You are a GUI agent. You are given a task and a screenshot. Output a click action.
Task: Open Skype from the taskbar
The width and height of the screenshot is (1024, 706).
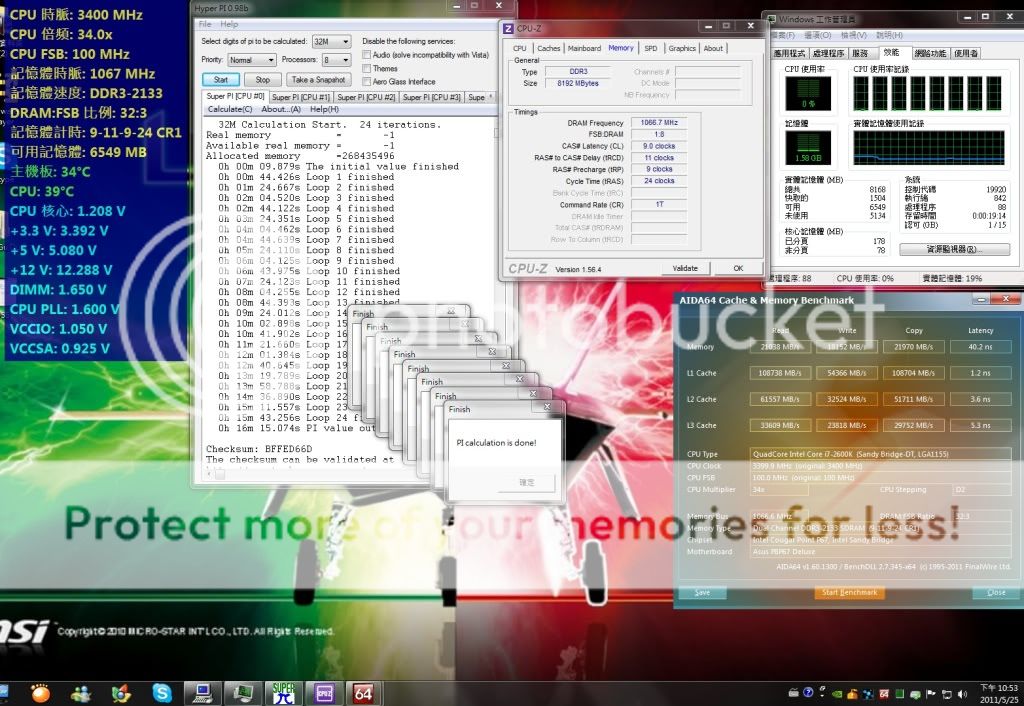[x=161, y=693]
